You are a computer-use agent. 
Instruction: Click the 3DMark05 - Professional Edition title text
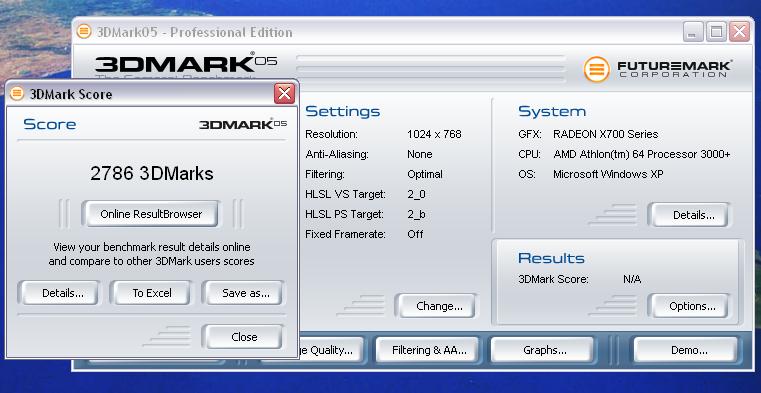tap(195, 33)
